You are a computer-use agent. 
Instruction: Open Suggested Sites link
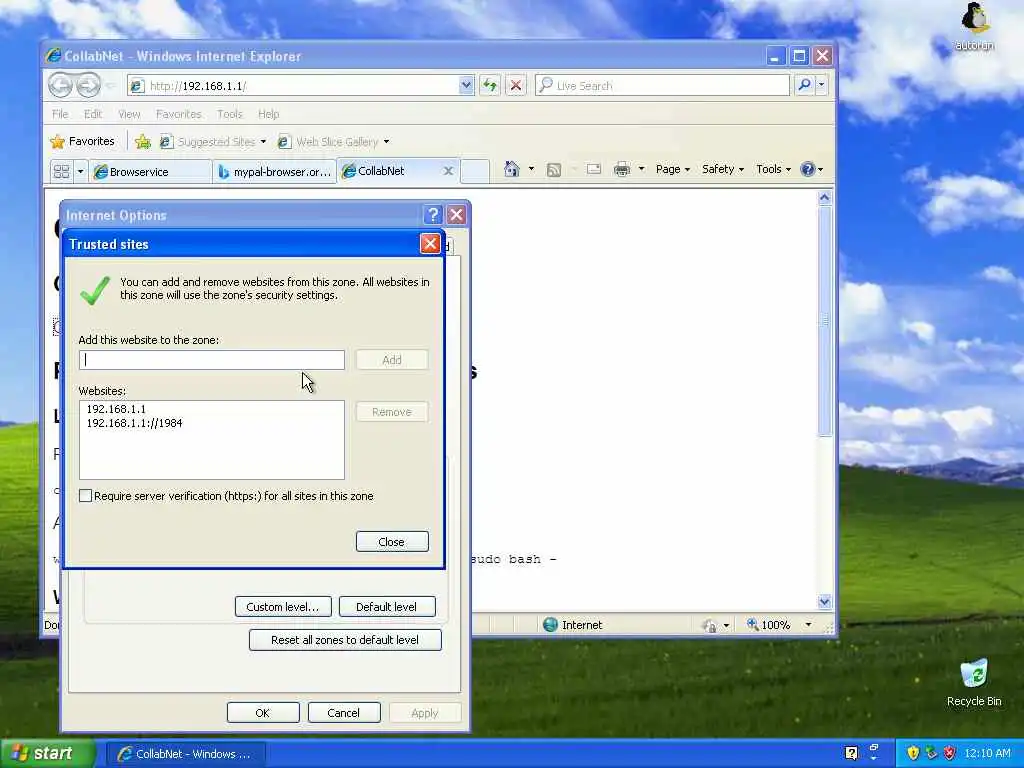214,141
